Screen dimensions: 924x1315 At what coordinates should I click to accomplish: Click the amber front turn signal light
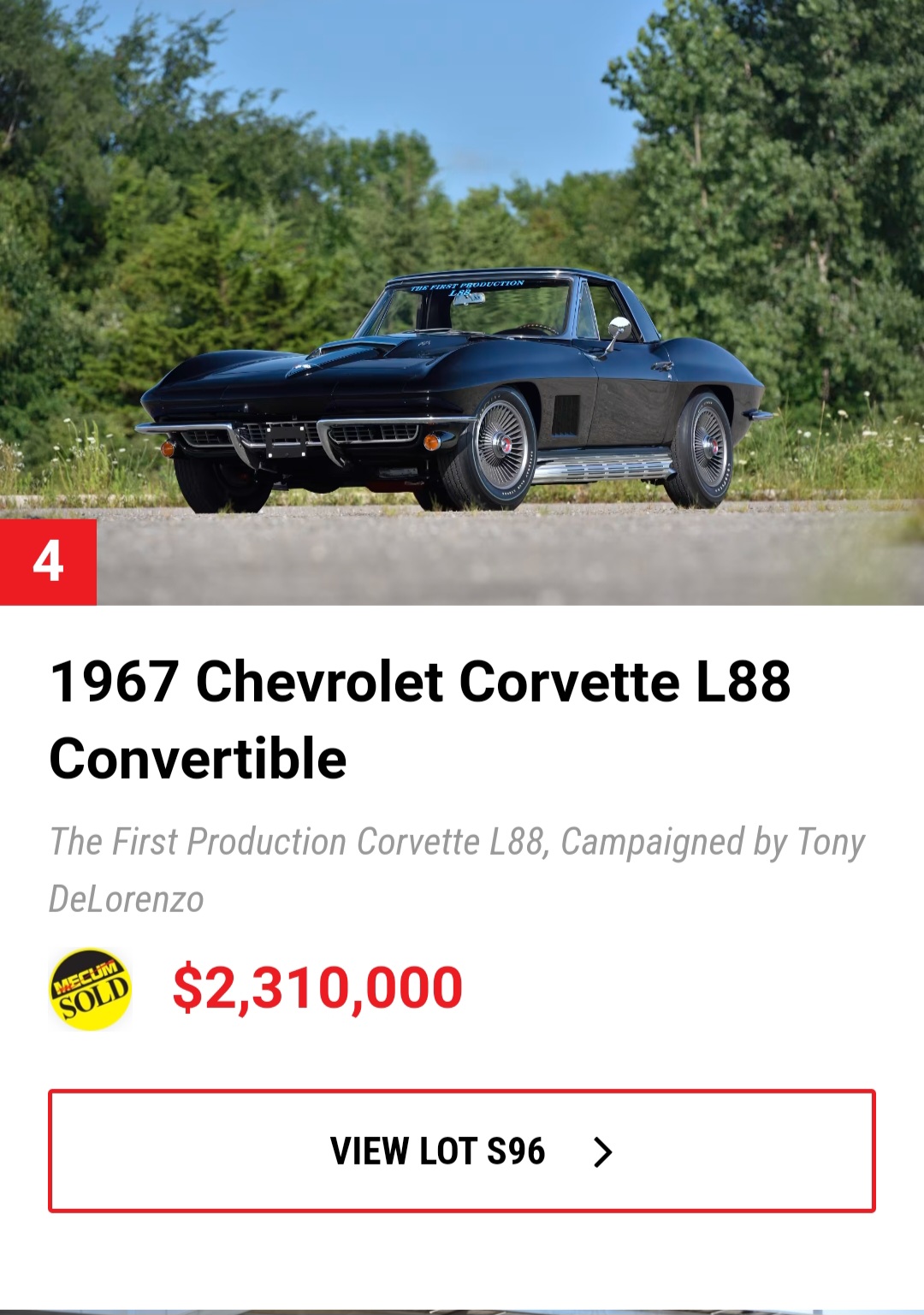[431, 441]
